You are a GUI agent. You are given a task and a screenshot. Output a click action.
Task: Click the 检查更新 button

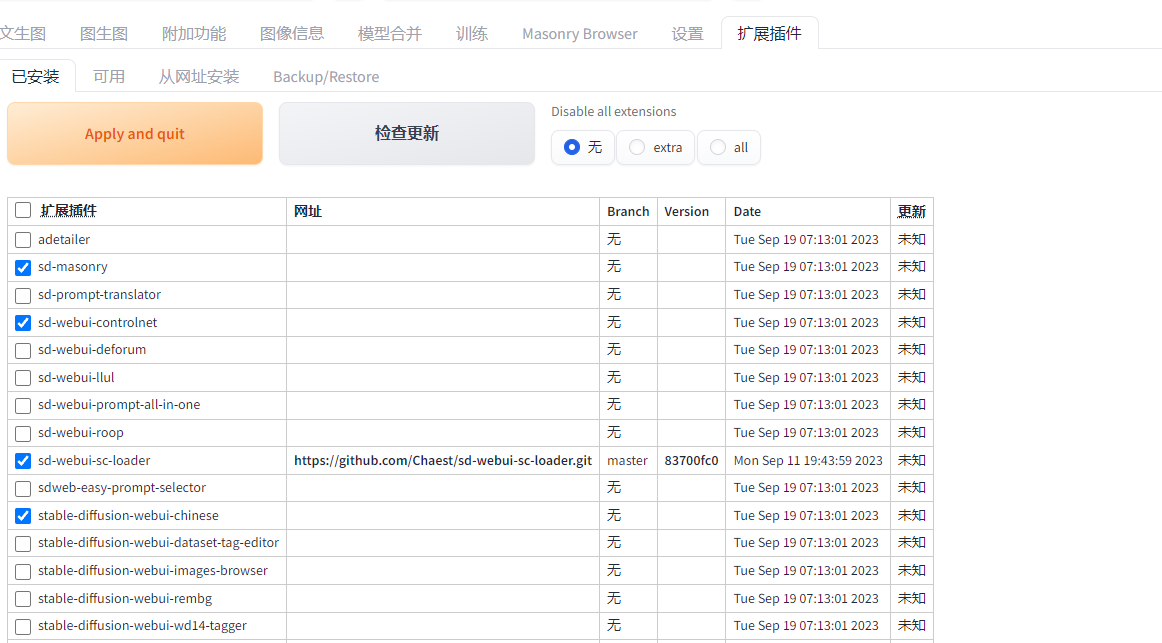coord(407,133)
